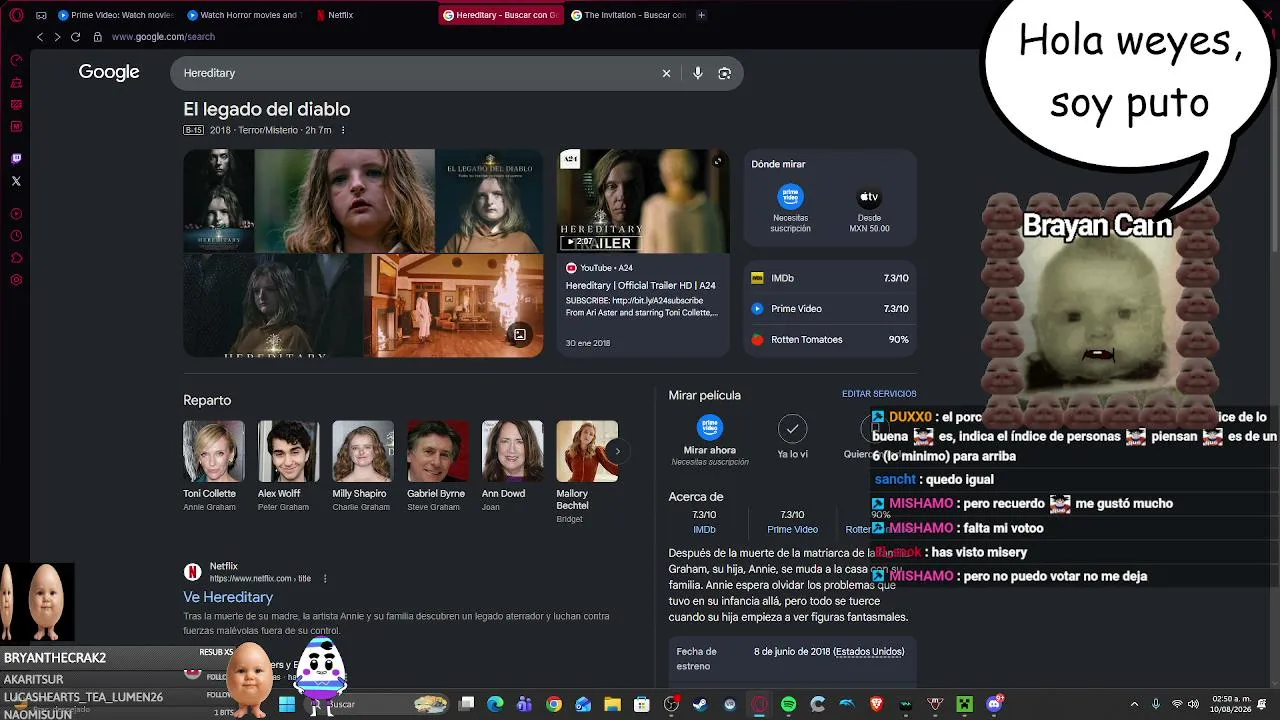1280x720 pixels.
Task: Click the EDITAR SERVICIOS link
Action: click(879, 394)
